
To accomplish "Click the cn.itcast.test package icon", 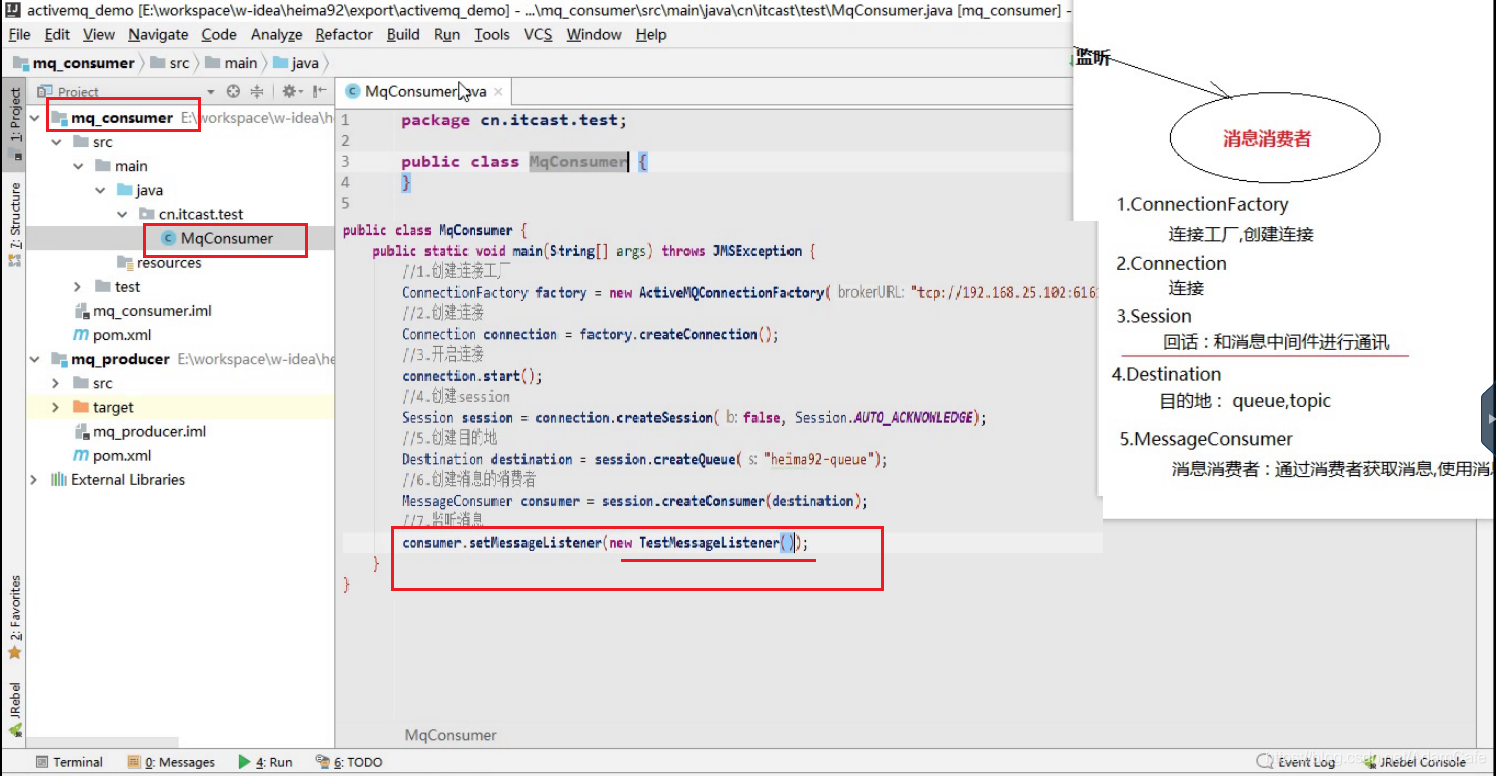I will [146, 214].
